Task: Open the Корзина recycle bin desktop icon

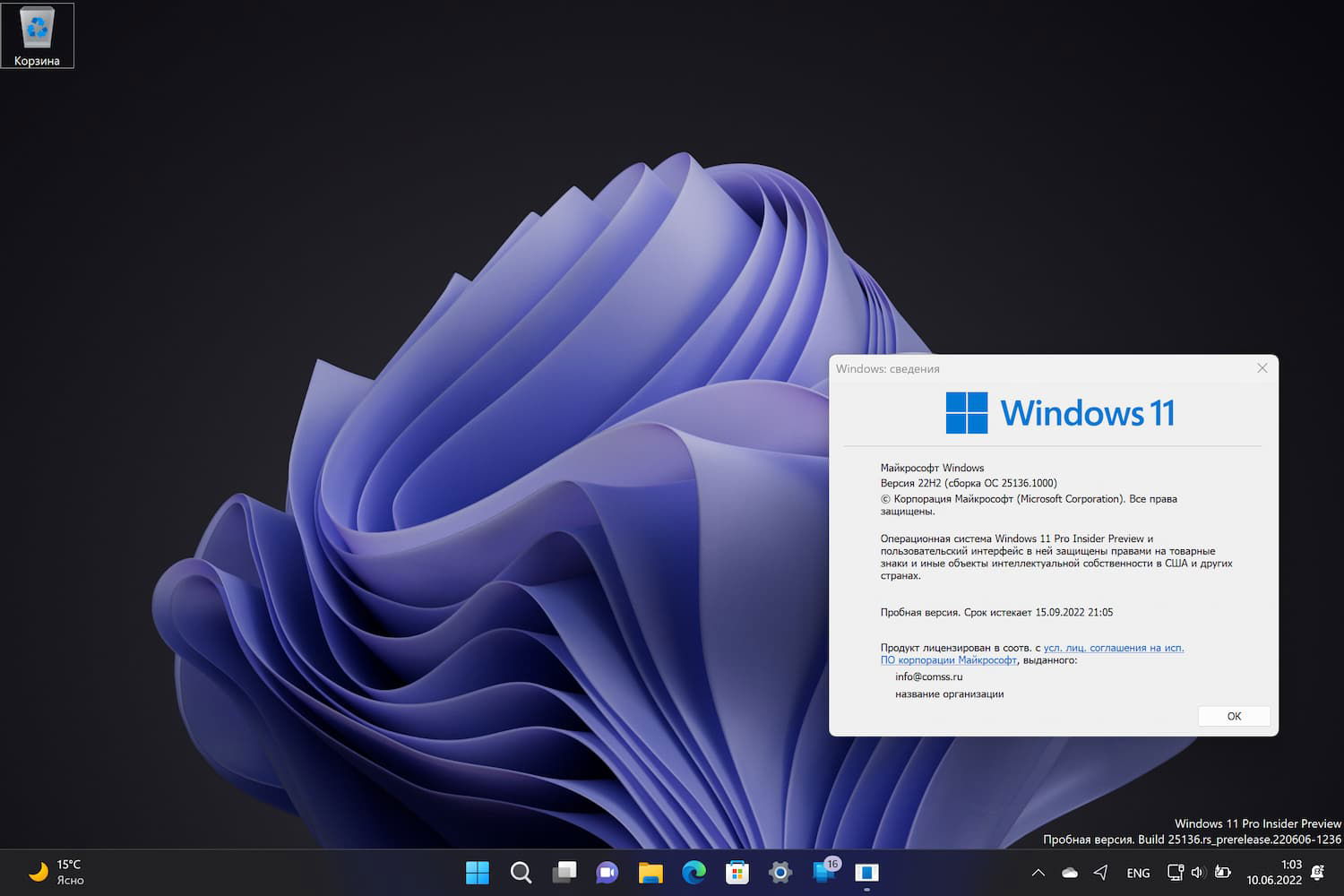Action: click(x=37, y=36)
